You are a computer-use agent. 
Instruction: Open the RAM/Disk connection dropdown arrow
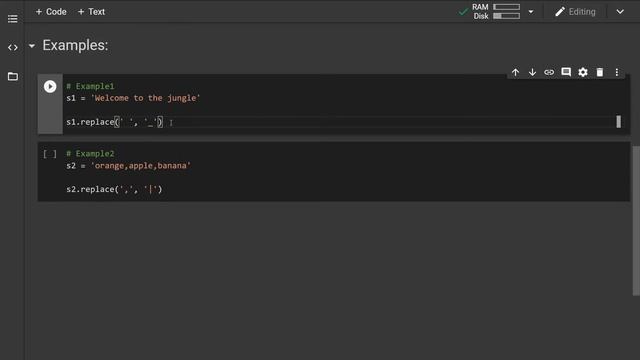[x=531, y=12]
